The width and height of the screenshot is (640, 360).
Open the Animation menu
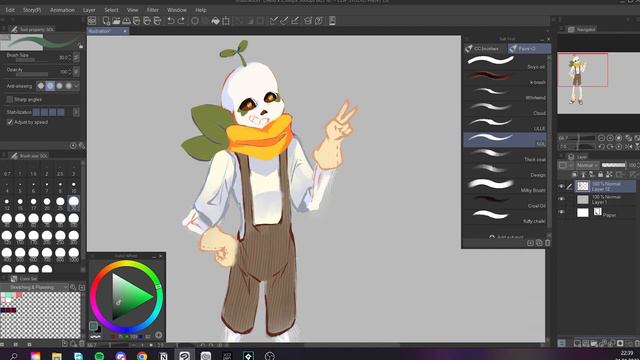[x=62, y=10]
